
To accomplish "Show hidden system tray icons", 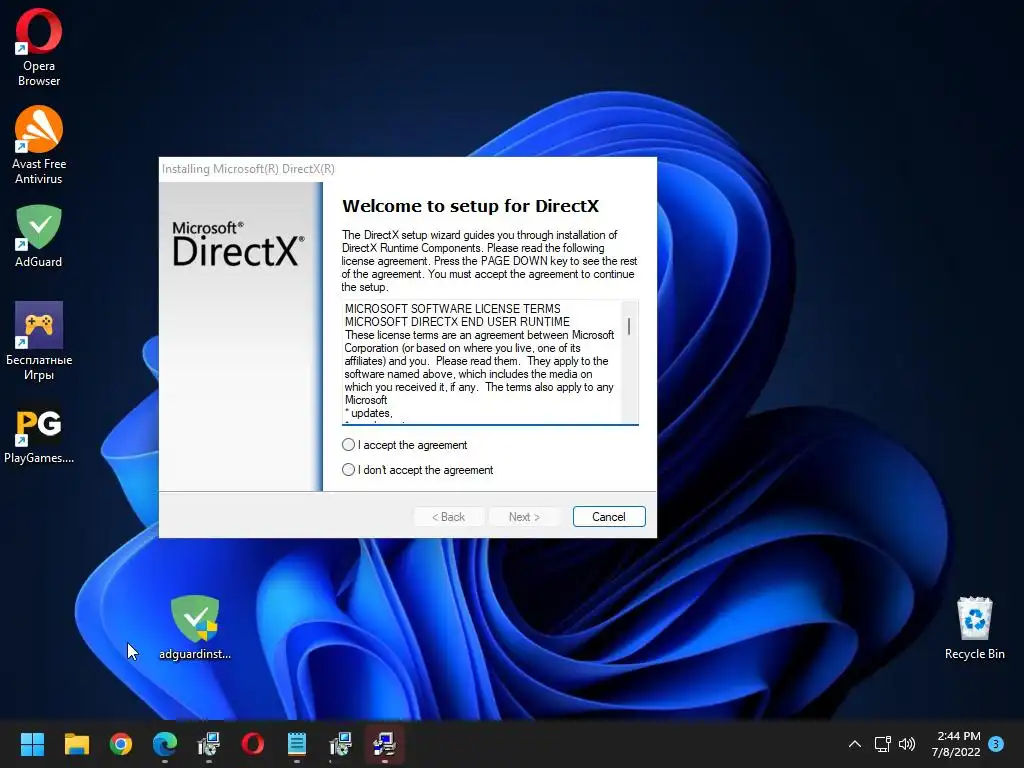I will tap(854, 744).
